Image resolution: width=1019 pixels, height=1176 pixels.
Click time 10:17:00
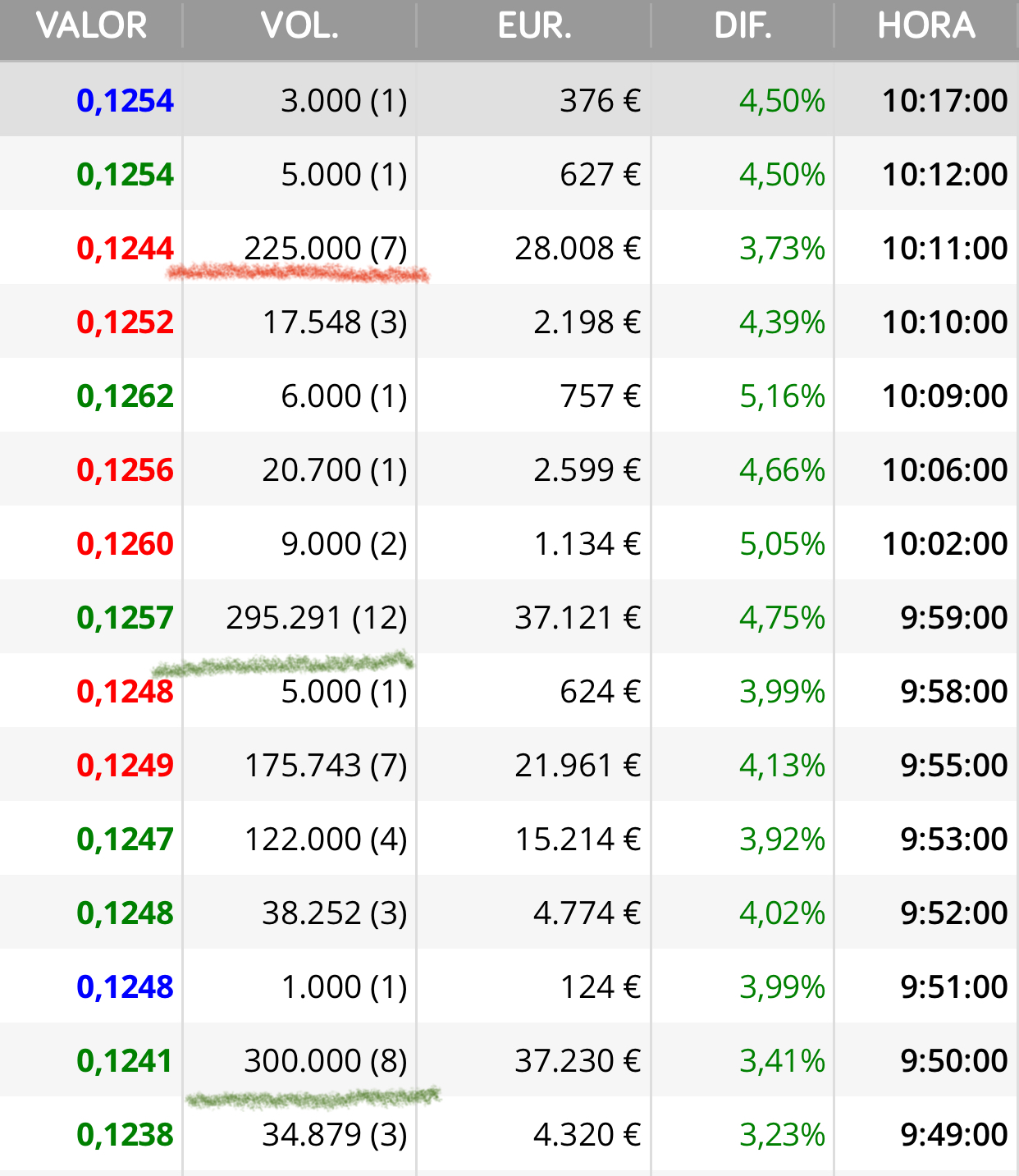[944, 101]
